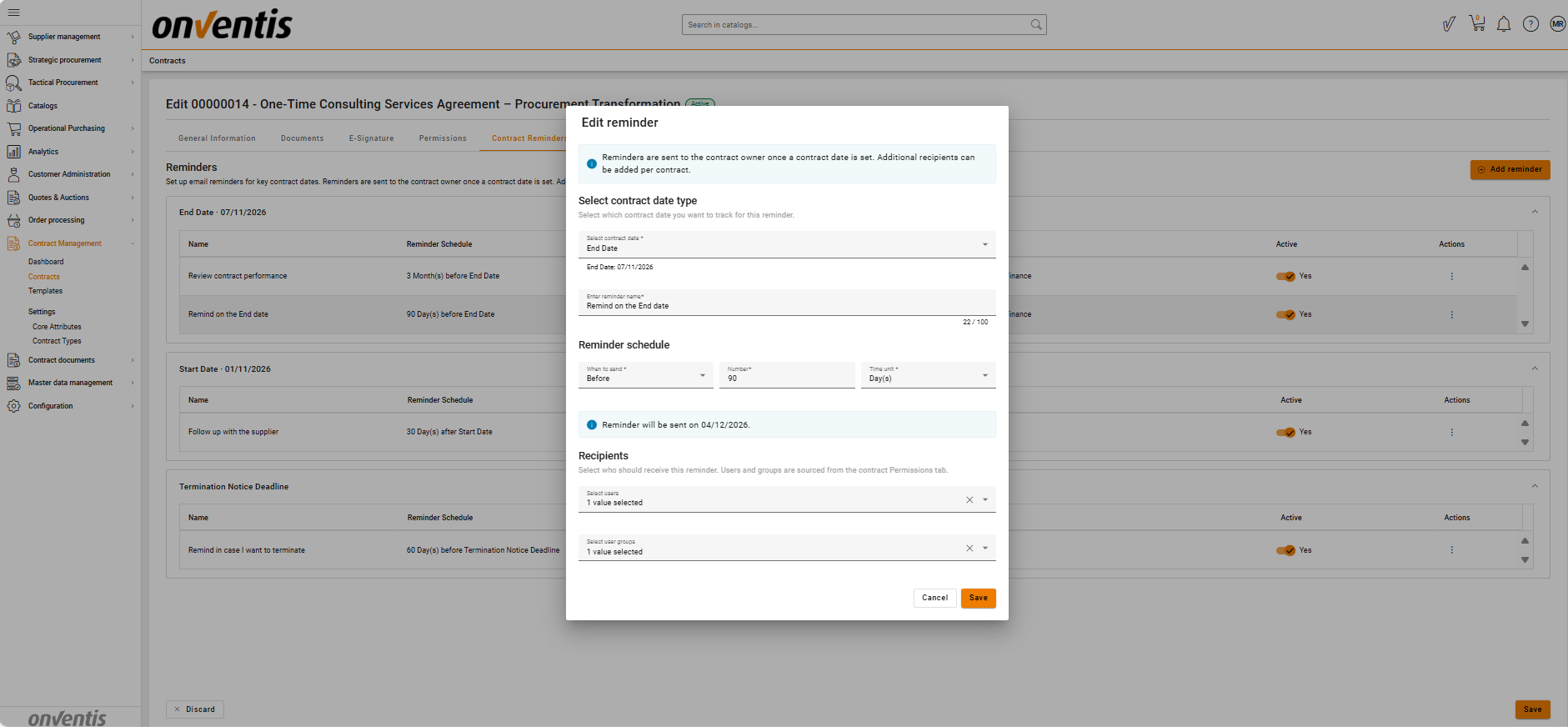The width and height of the screenshot is (1568, 727).
Task: Cancel the Edit reminder dialog
Action: point(934,598)
